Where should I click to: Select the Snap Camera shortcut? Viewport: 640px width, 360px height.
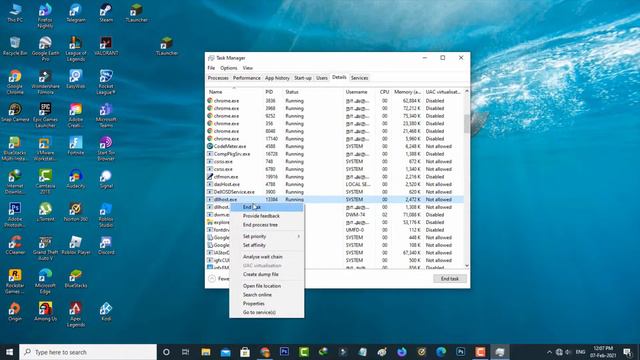click(x=15, y=113)
